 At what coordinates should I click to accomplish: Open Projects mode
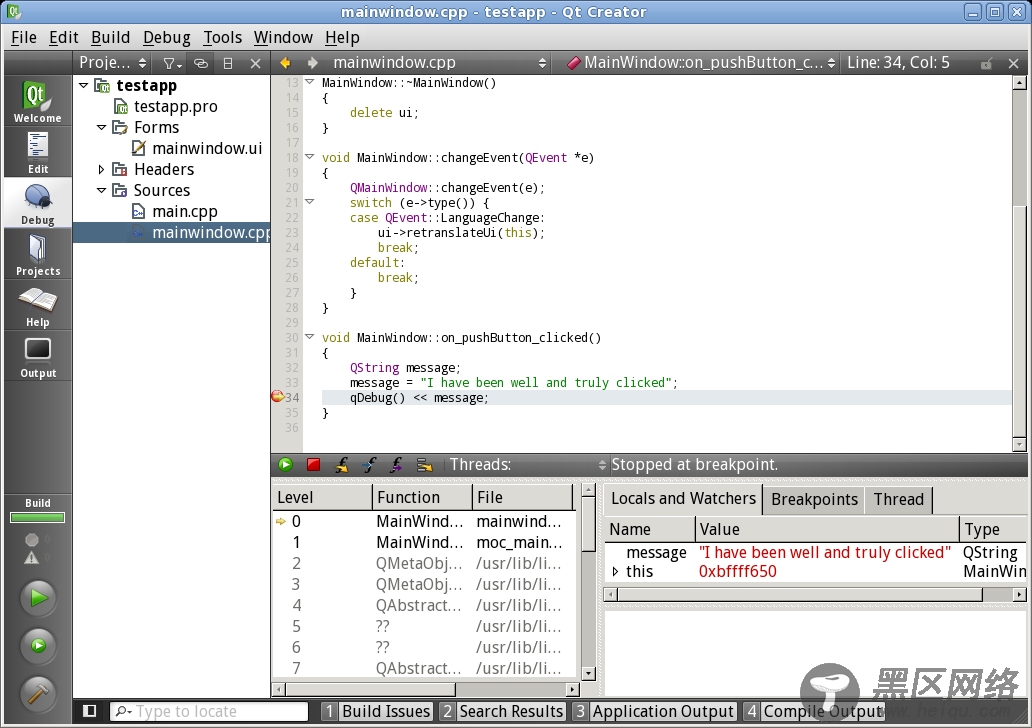click(38, 254)
